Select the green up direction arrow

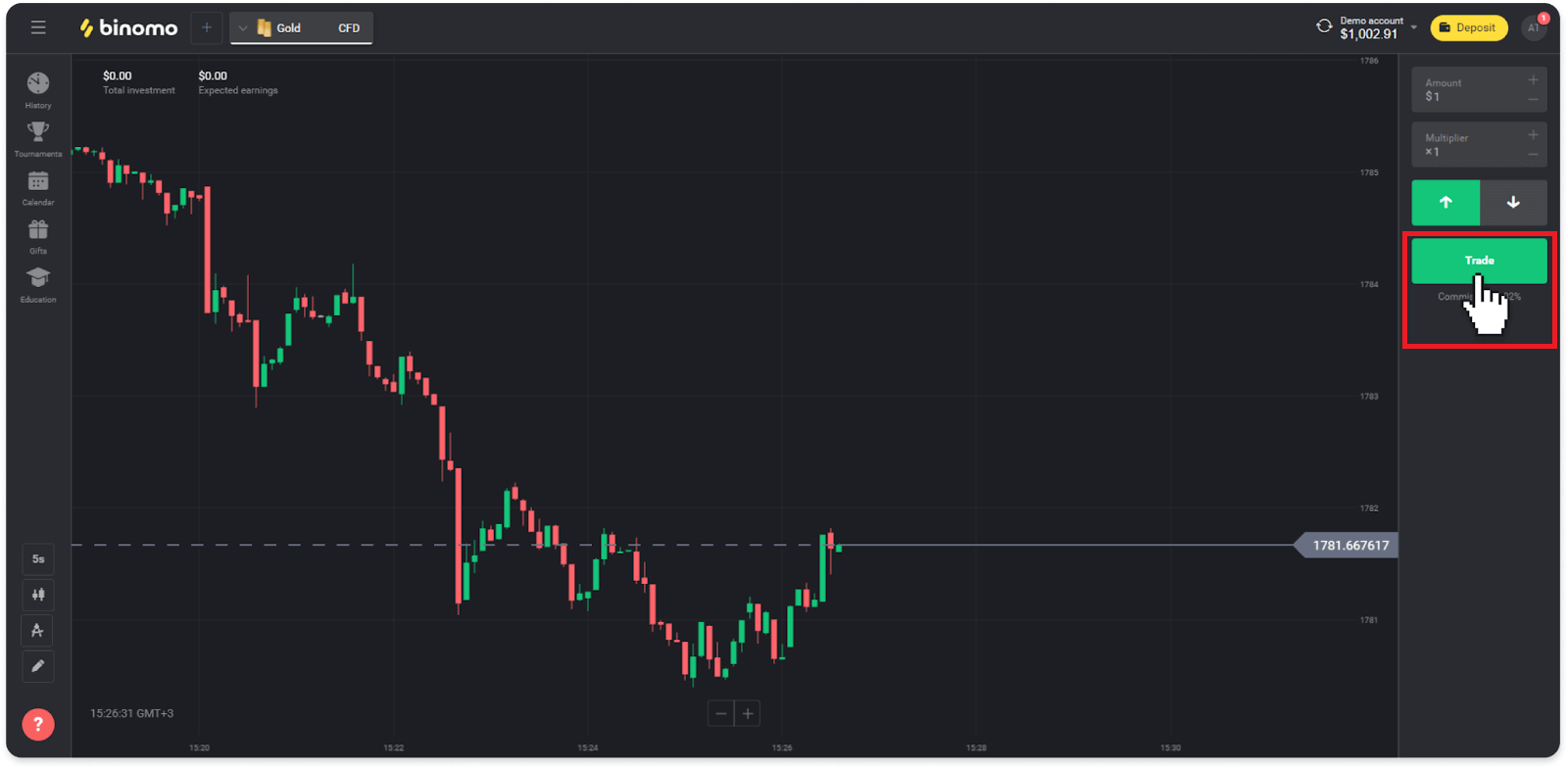tap(1445, 203)
